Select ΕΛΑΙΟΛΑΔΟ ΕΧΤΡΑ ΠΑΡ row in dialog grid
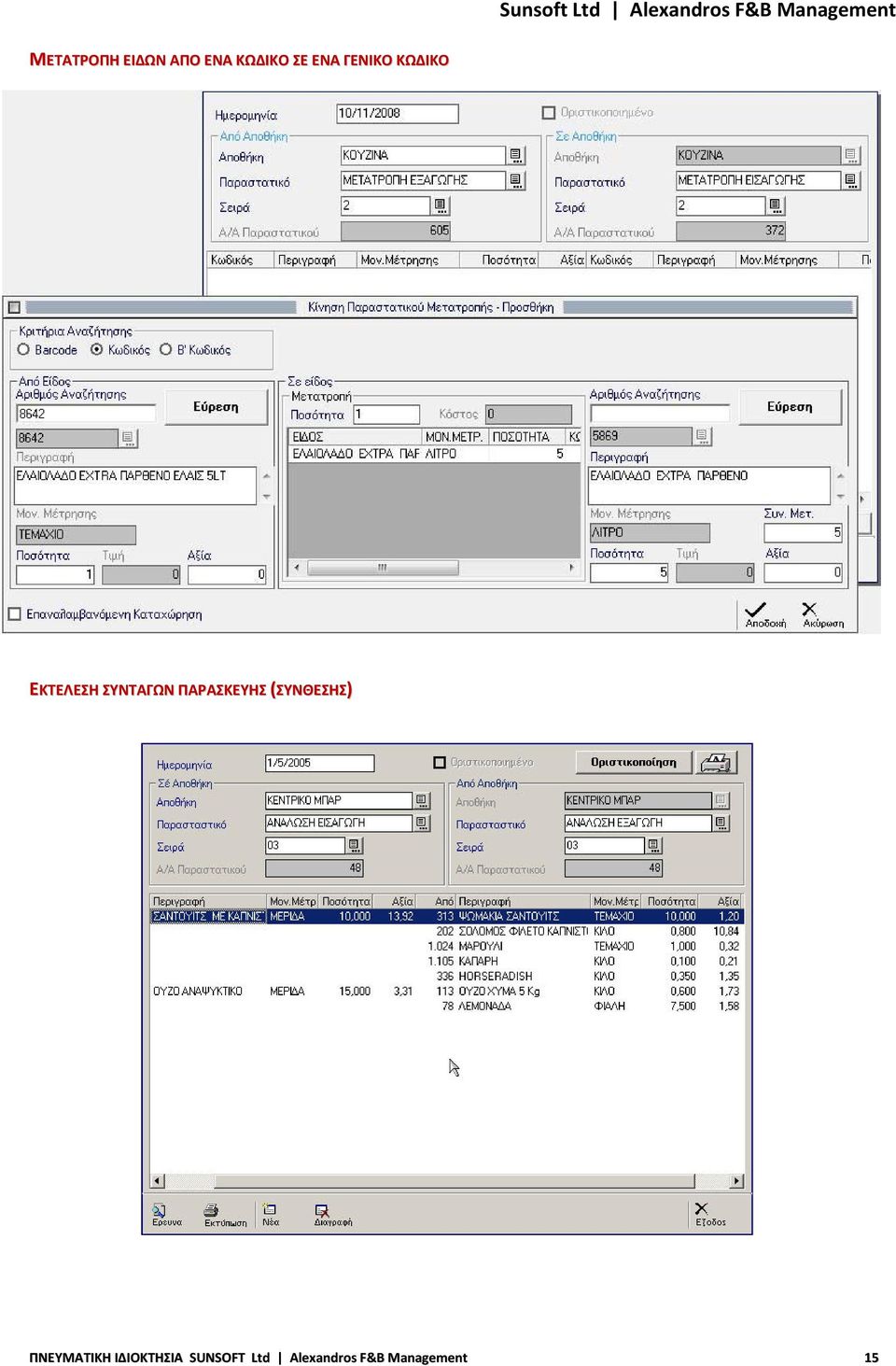896x1366 pixels. (x=434, y=454)
